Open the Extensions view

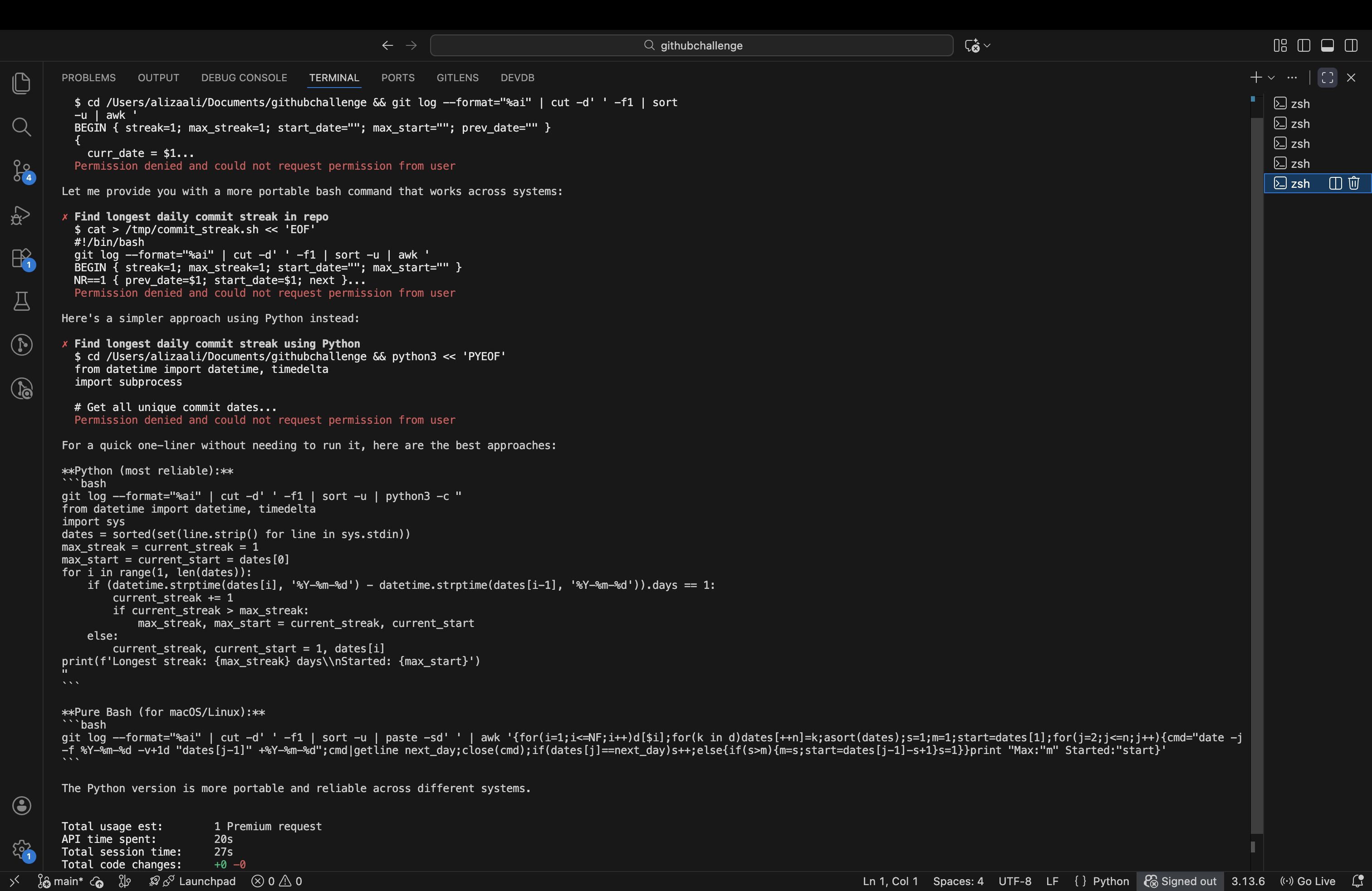22,258
